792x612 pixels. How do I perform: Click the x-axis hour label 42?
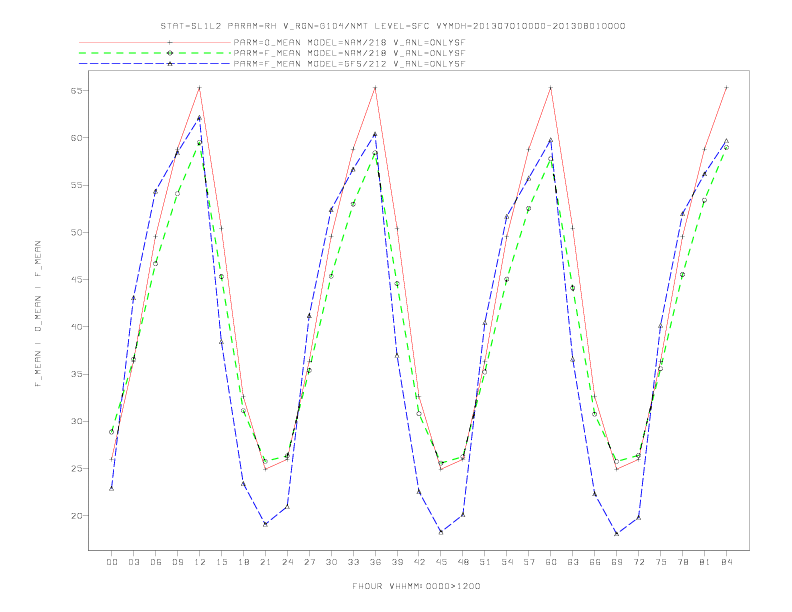[x=419, y=562]
